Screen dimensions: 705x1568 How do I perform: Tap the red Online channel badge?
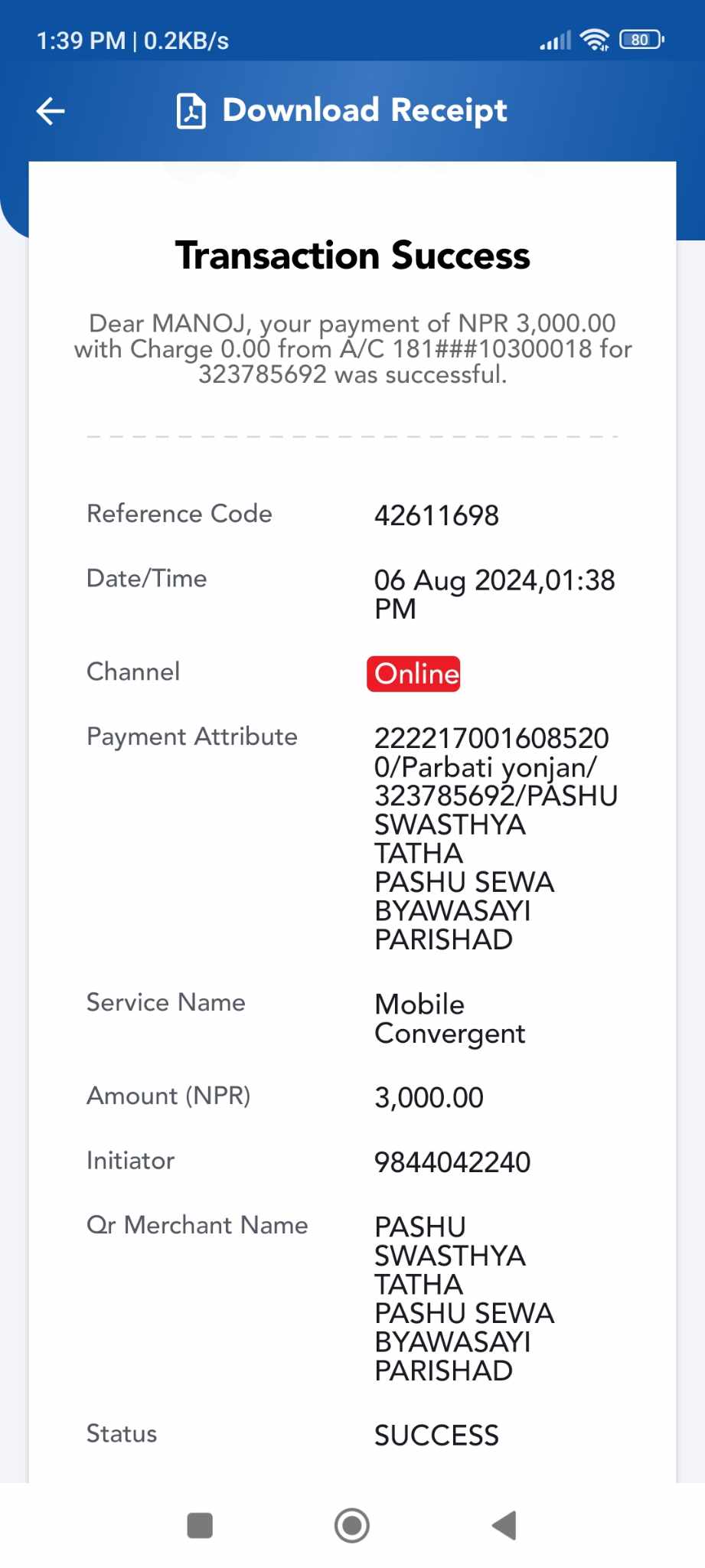click(413, 674)
